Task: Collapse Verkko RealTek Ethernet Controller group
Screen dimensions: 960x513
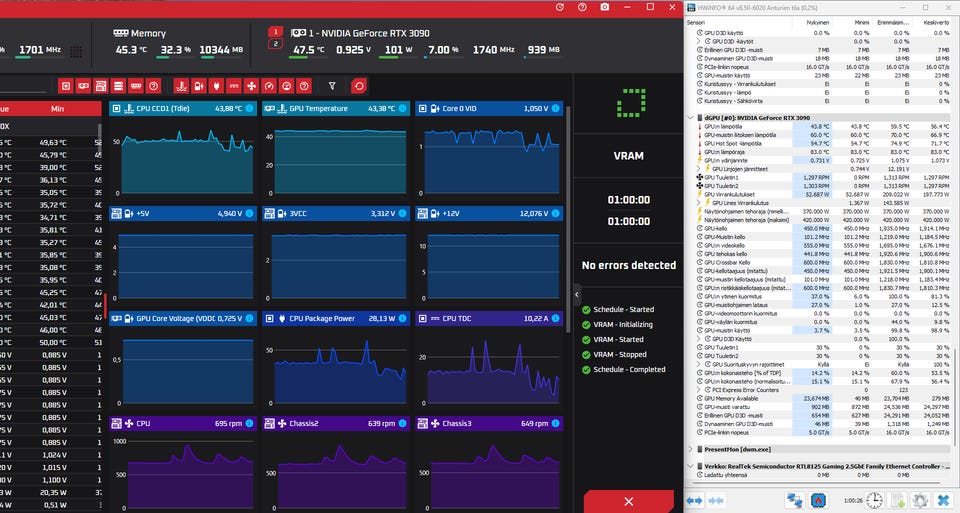Action: [x=691, y=466]
